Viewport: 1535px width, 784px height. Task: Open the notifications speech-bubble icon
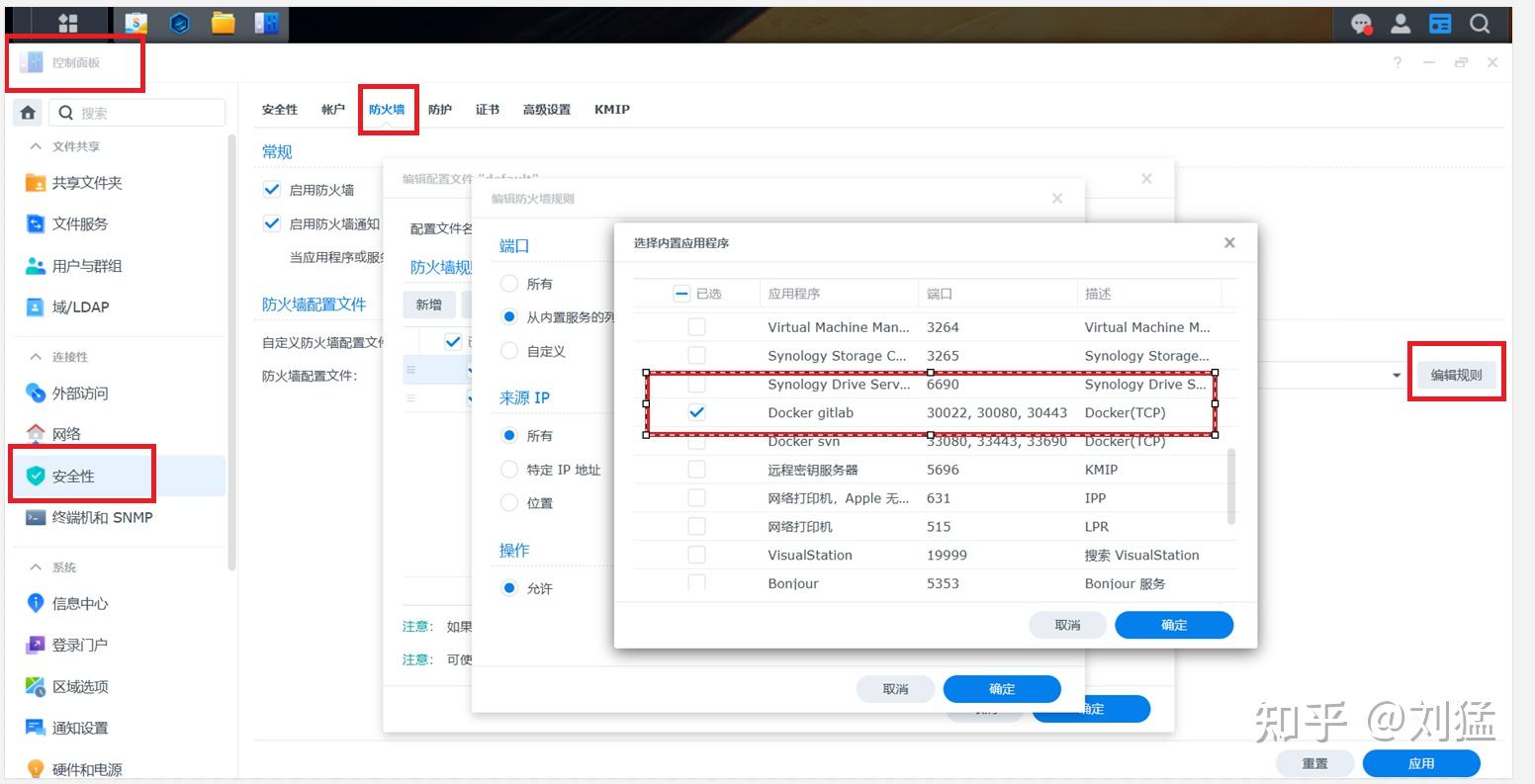[x=1362, y=24]
